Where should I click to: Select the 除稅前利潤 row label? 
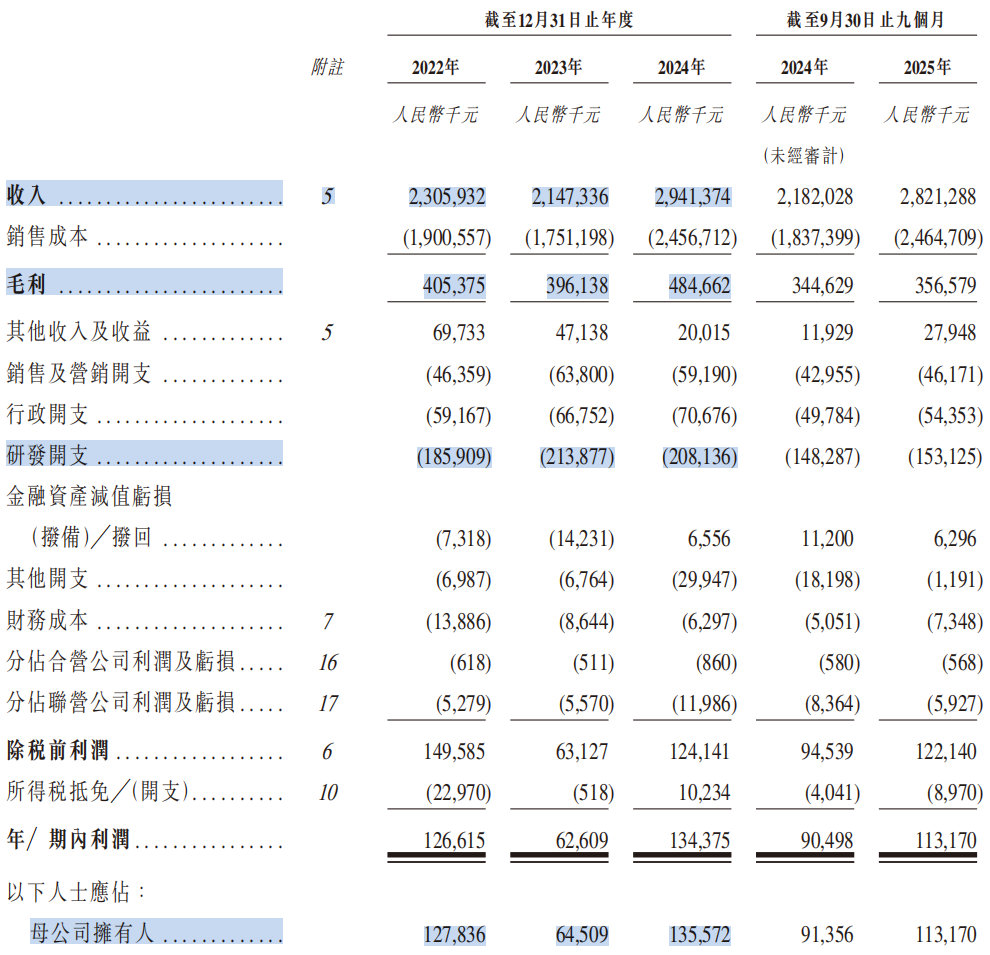point(58,751)
